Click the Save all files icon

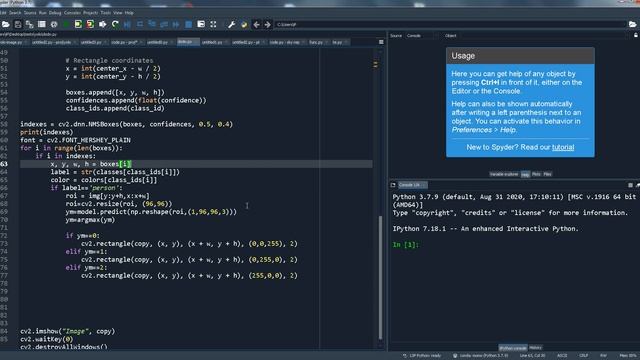tap(29, 24)
